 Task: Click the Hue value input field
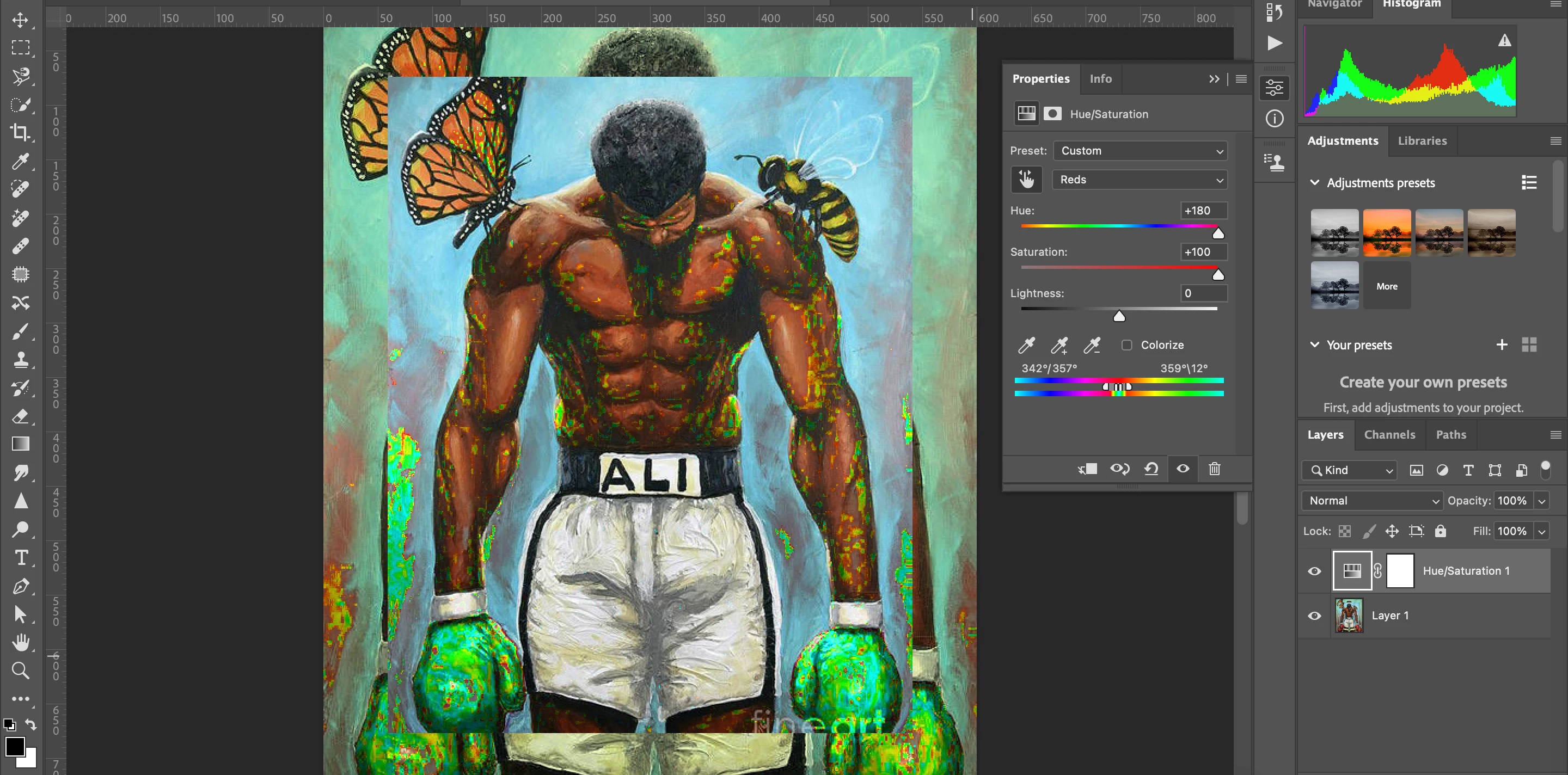[x=1203, y=211]
